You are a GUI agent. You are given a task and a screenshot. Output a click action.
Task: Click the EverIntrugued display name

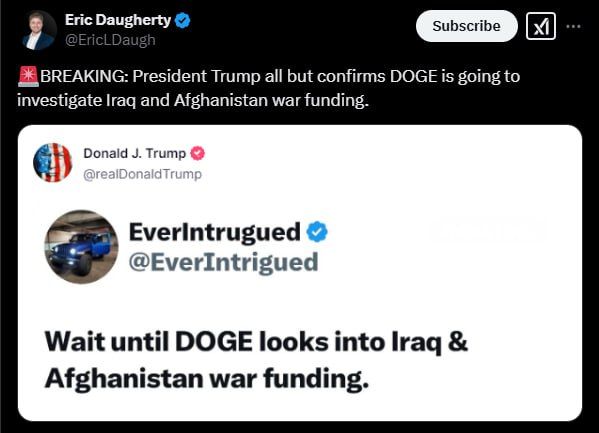point(215,232)
